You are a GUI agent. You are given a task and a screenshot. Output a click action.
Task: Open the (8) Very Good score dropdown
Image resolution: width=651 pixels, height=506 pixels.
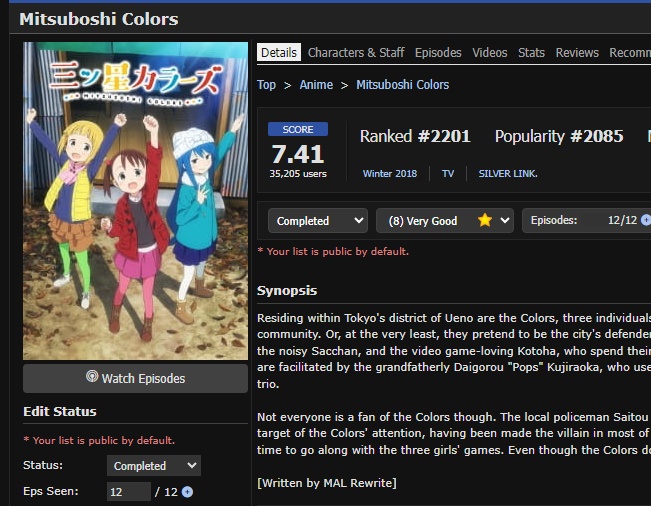click(445, 220)
